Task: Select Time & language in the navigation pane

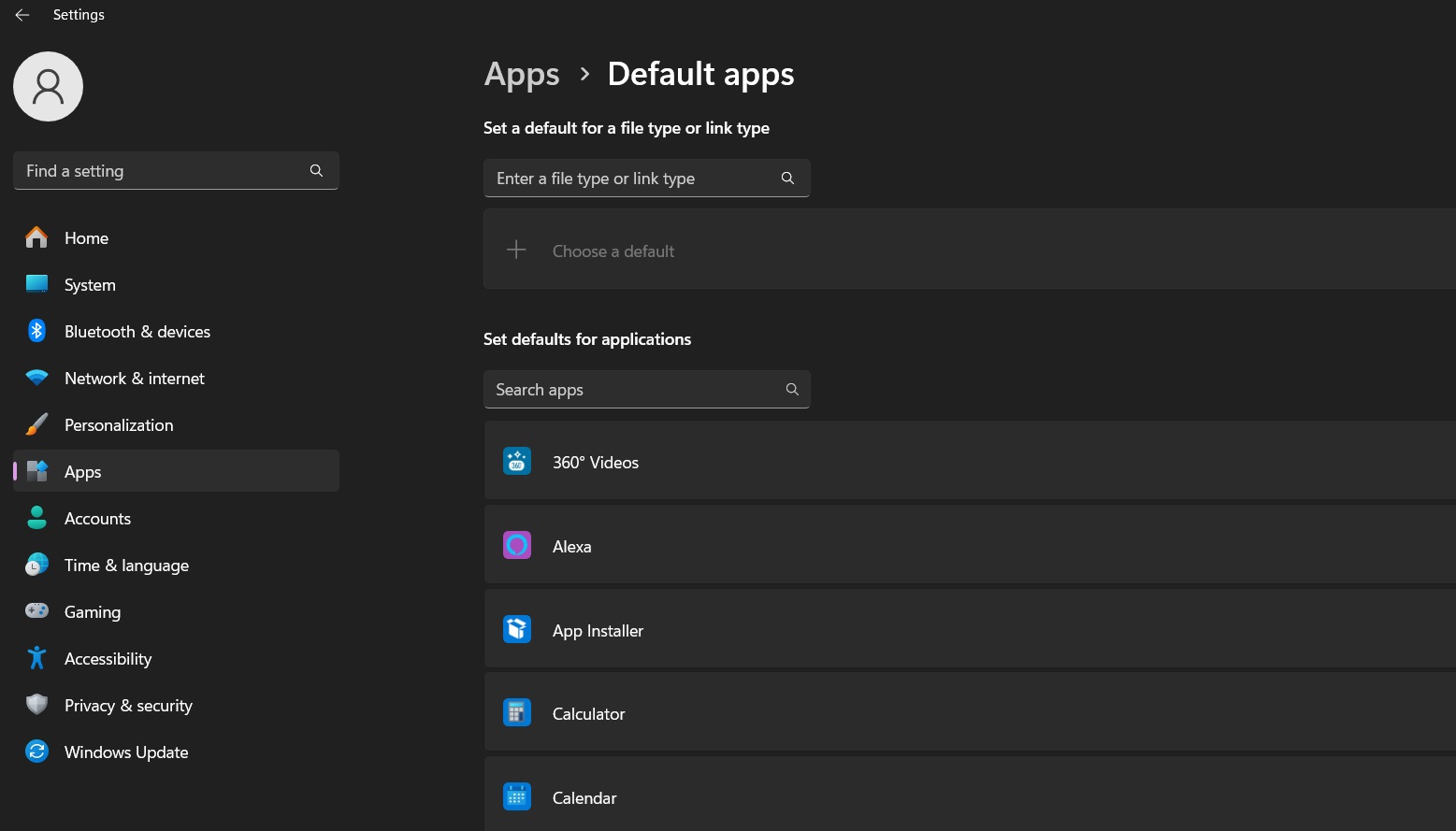Action: [x=126, y=565]
